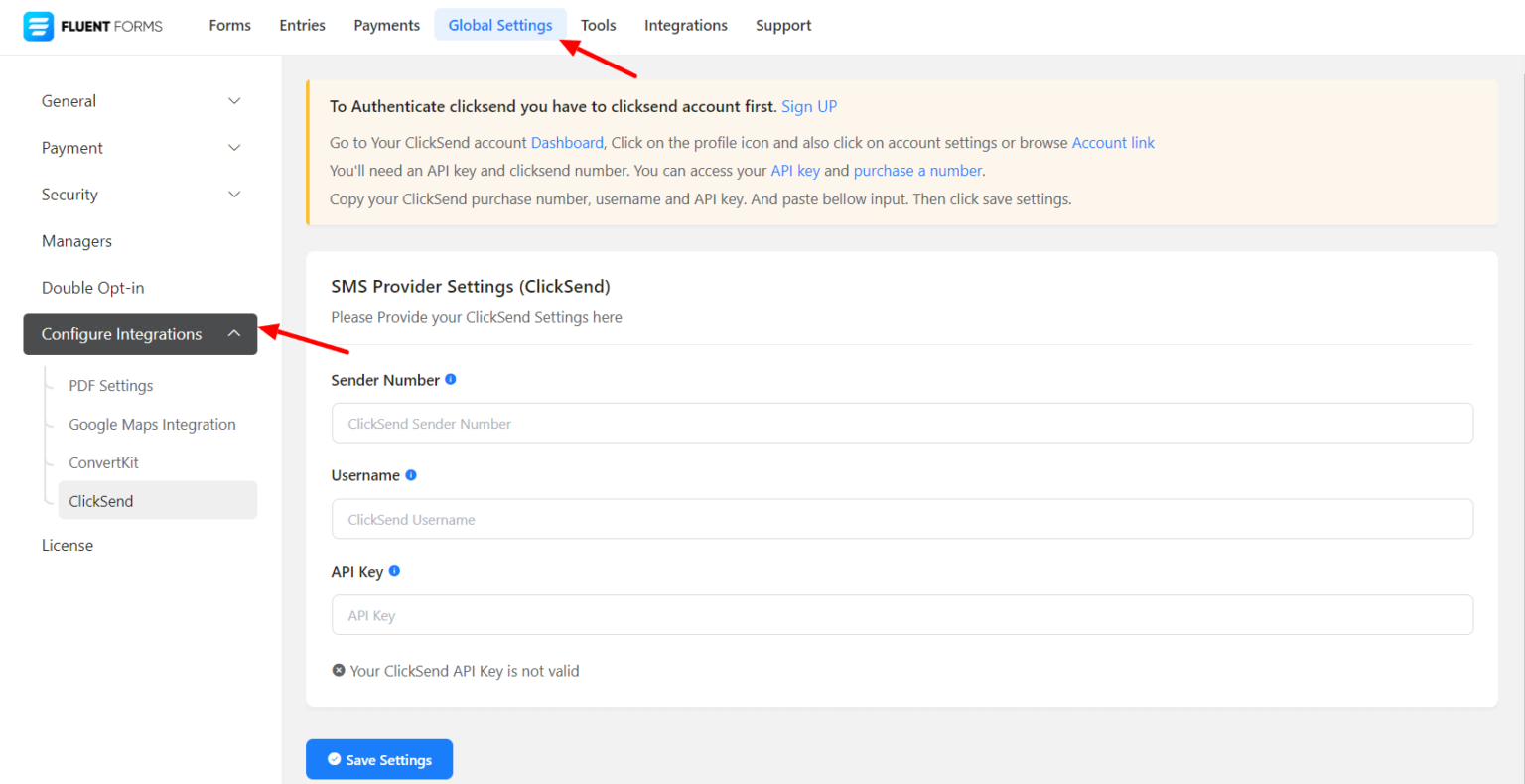Click the Username info tooltip icon
This screenshot has height=784, width=1525.
tap(411, 475)
